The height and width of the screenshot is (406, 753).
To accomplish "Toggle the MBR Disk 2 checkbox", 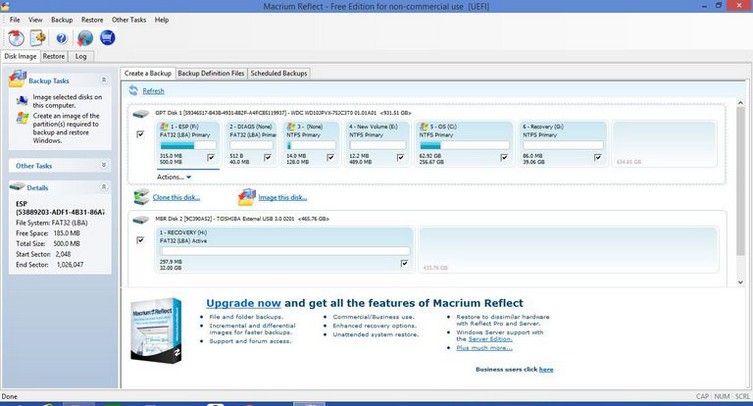I will click(140, 240).
